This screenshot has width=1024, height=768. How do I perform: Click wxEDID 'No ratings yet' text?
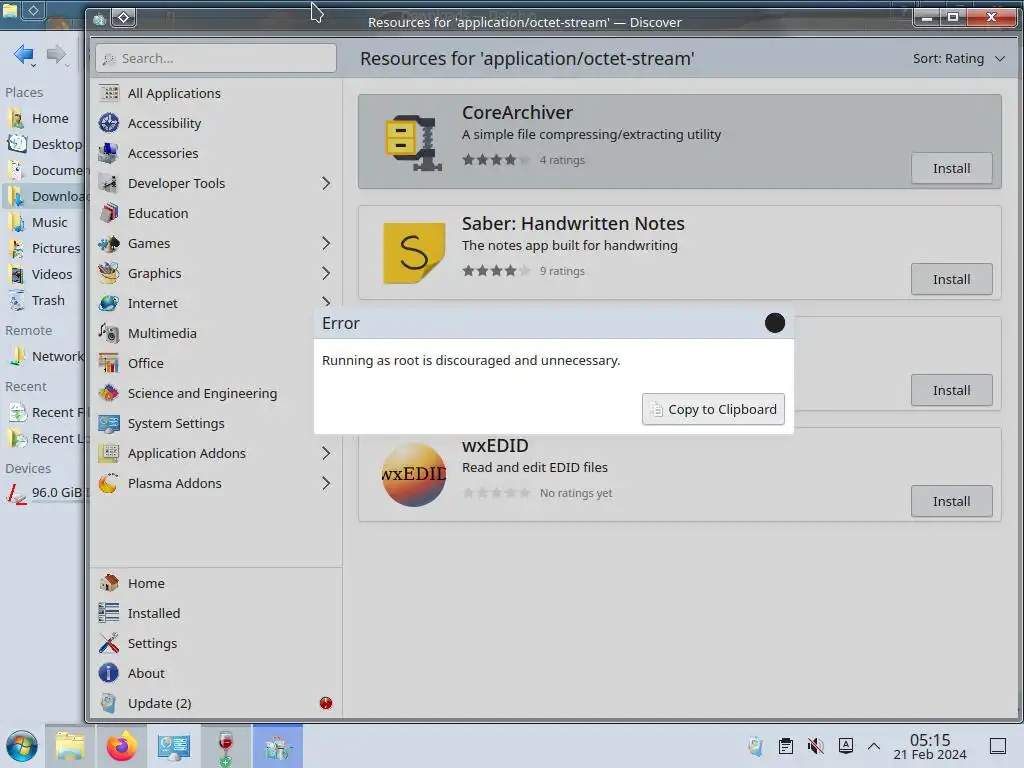(x=576, y=493)
